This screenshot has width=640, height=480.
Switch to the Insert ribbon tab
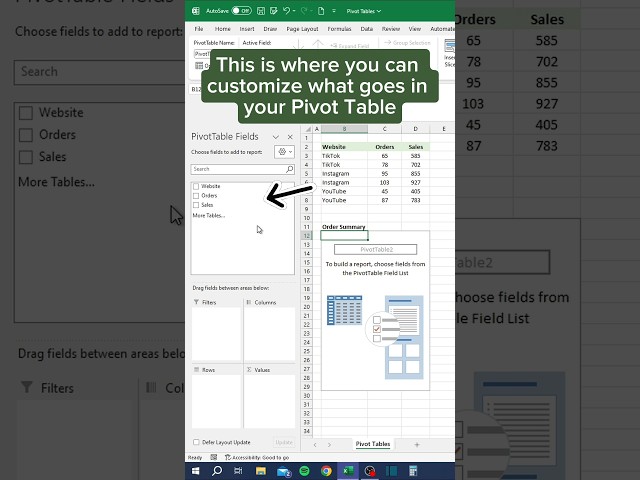pos(247,29)
